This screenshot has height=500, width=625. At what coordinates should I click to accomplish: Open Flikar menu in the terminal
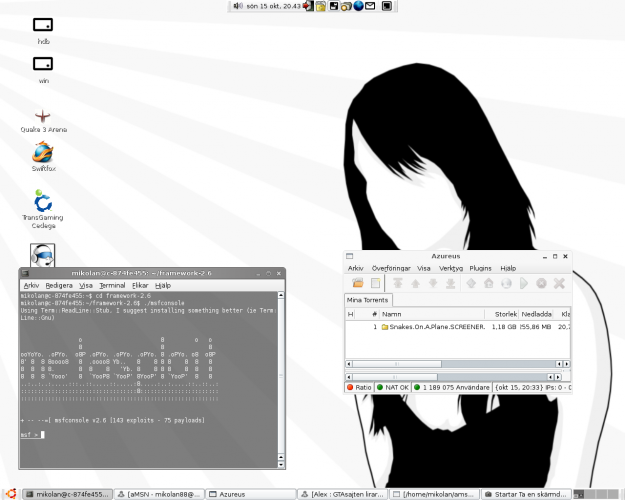139,285
